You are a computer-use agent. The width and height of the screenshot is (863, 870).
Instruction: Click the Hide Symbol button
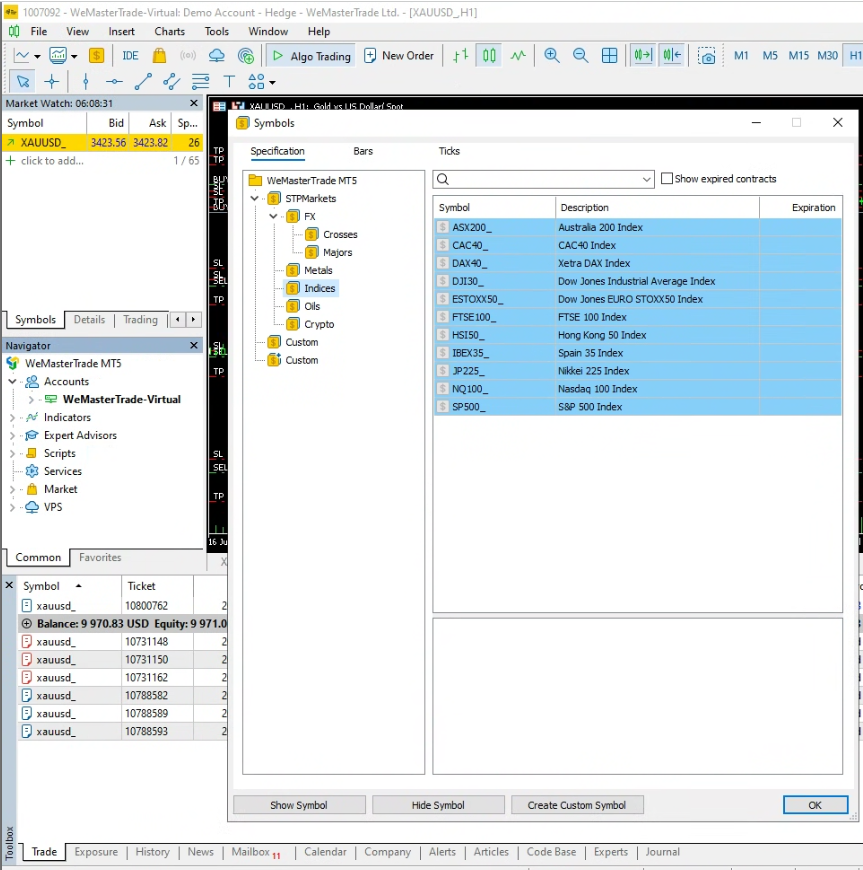438,805
